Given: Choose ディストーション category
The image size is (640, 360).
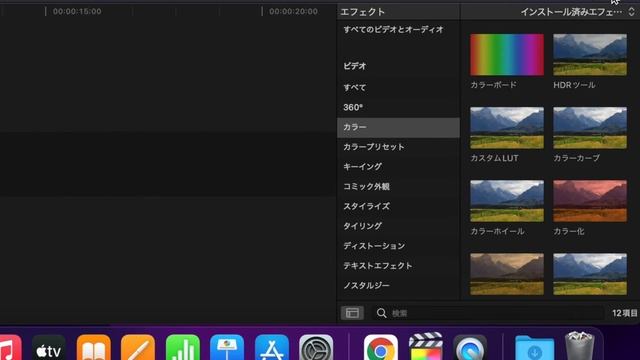Looking at the screenshot, I should 398,246.
